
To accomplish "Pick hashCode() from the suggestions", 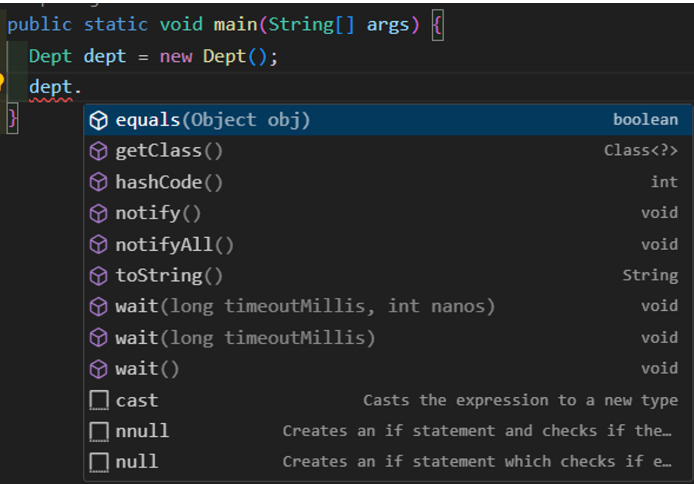I will point(388,182).
